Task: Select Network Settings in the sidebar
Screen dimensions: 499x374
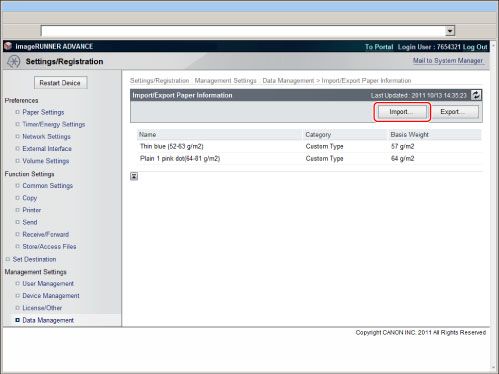Action: coord(46,136)
